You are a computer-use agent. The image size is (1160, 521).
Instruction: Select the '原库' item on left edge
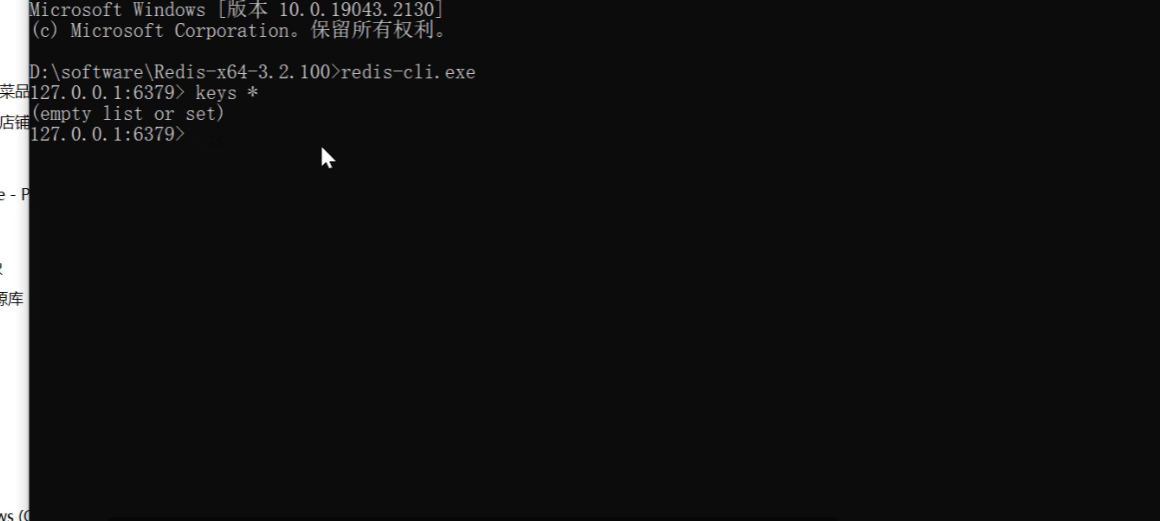point(11,299)
